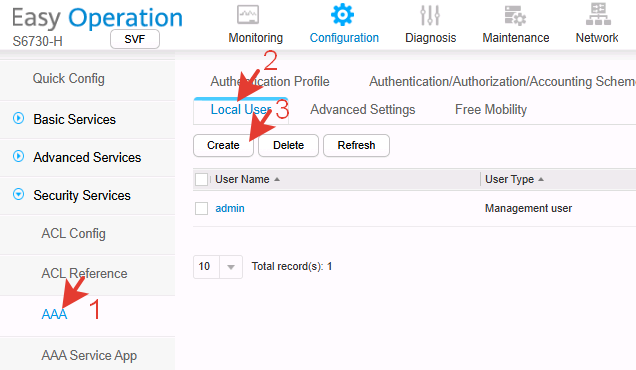Open the Diagnosis sliders icon
This screenshot has height=370, width=636.
430,15
